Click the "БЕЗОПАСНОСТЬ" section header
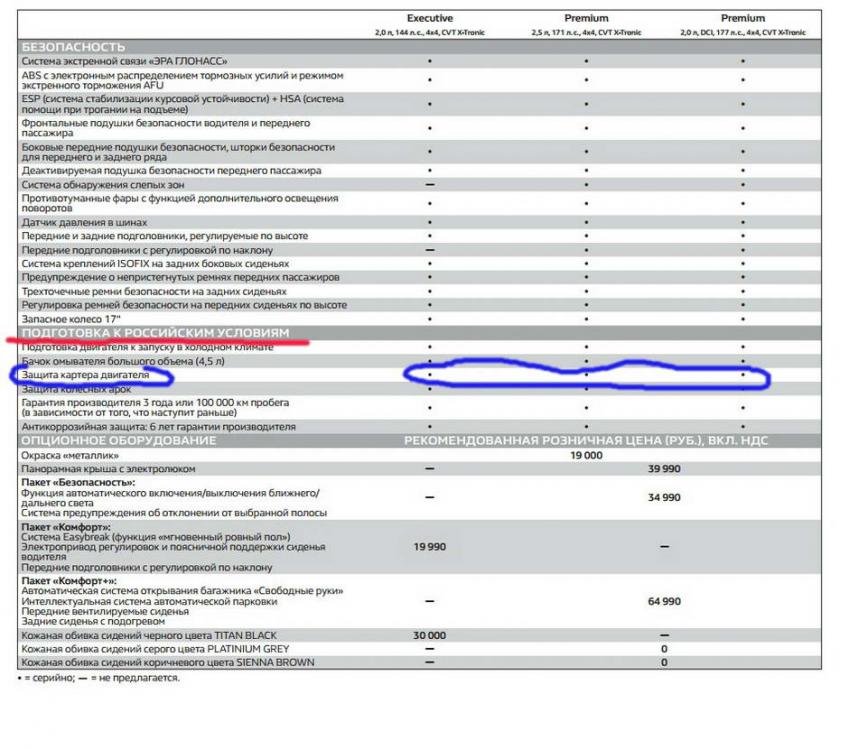 (x=73, y=47)
